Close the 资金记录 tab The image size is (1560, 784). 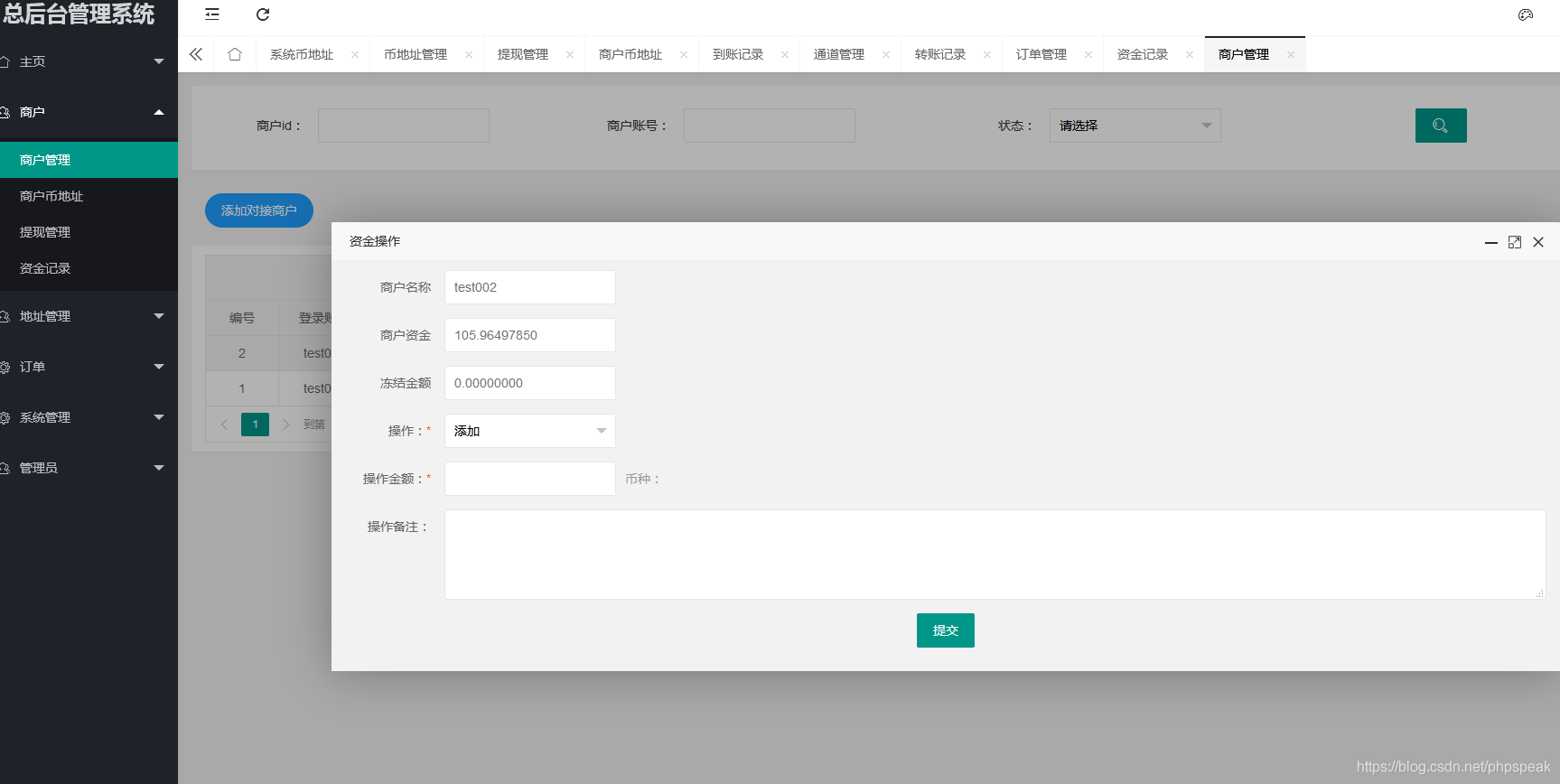coord(1190,55)
